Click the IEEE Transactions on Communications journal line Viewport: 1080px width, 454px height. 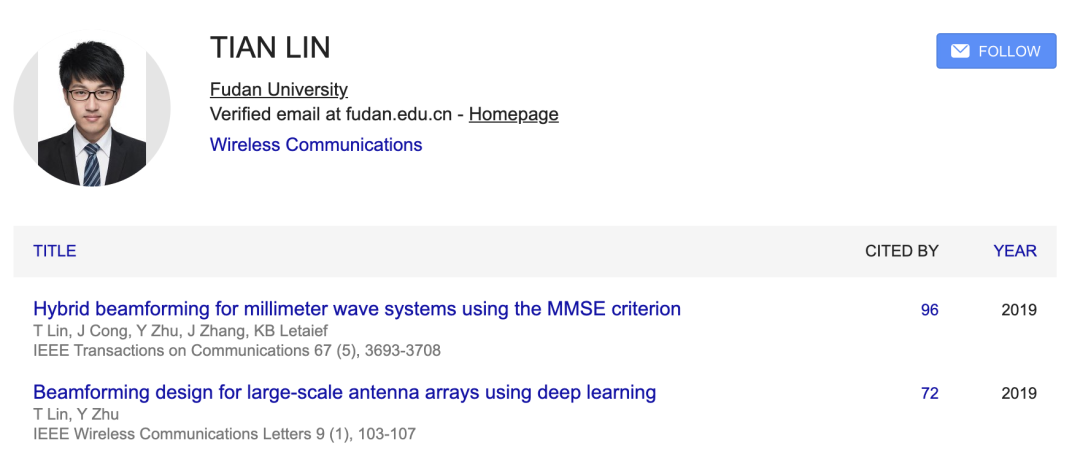click(237, 351)
